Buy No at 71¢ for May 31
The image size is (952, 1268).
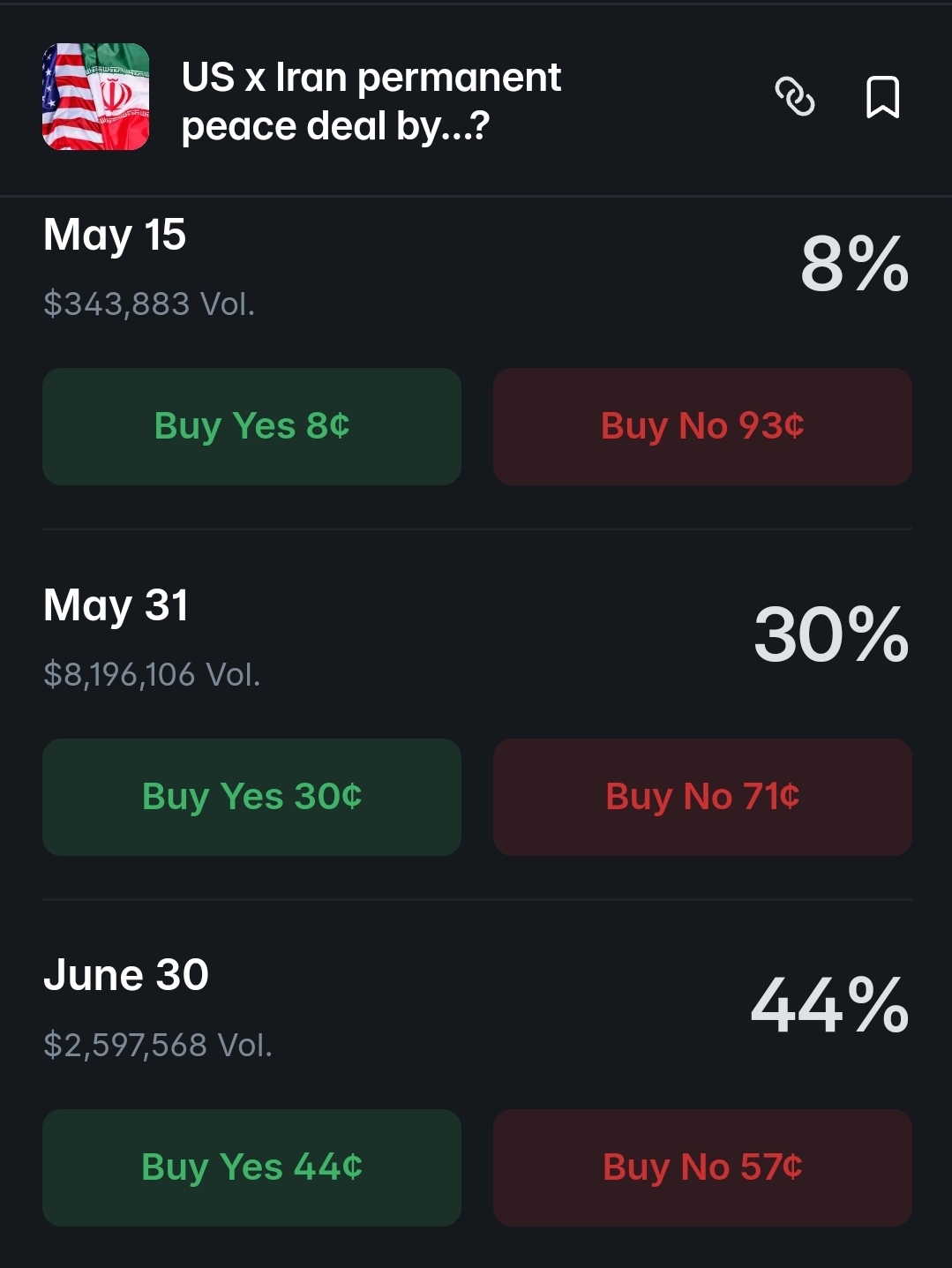point(702,797)
